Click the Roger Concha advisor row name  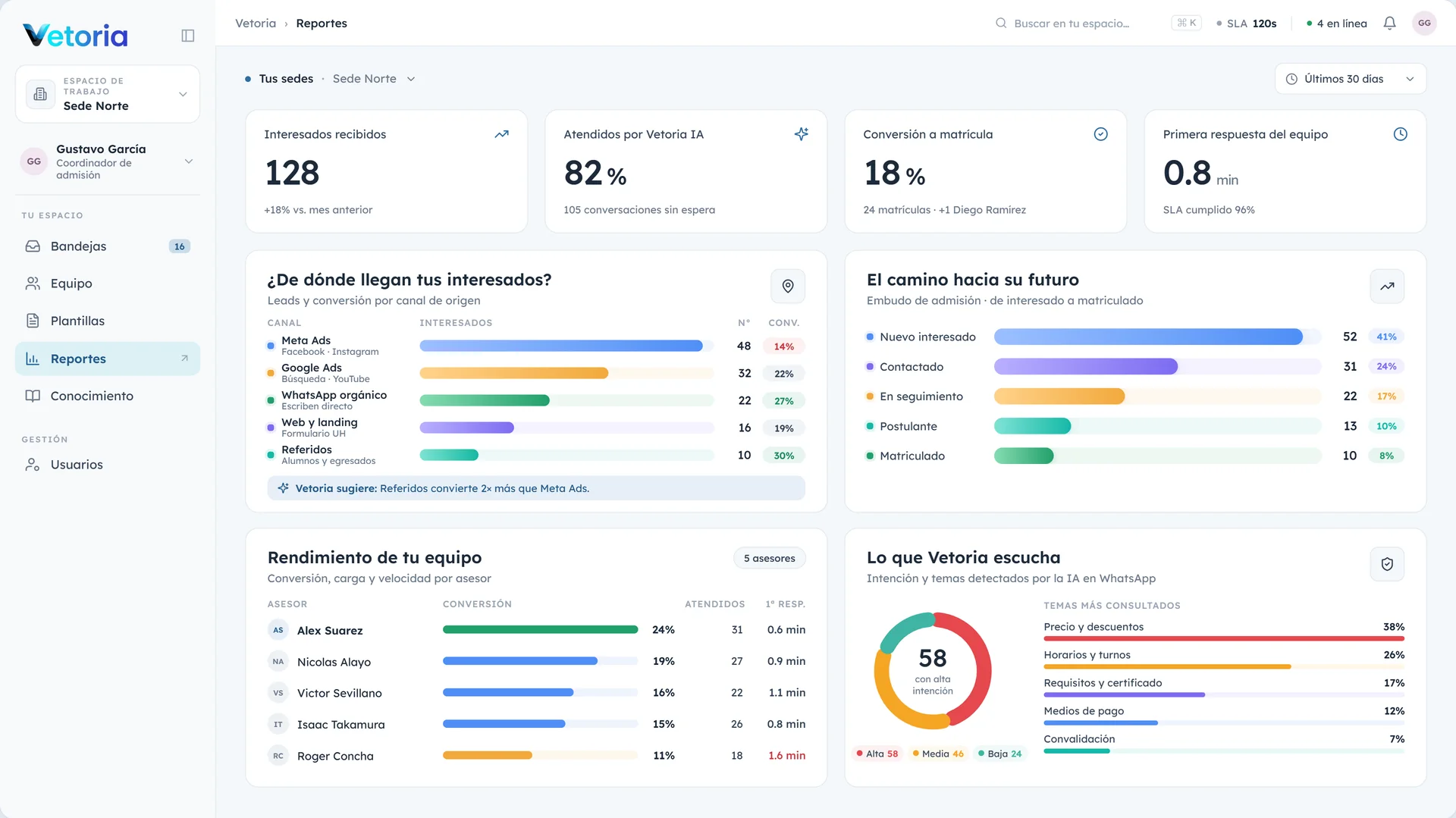point(335,756)
